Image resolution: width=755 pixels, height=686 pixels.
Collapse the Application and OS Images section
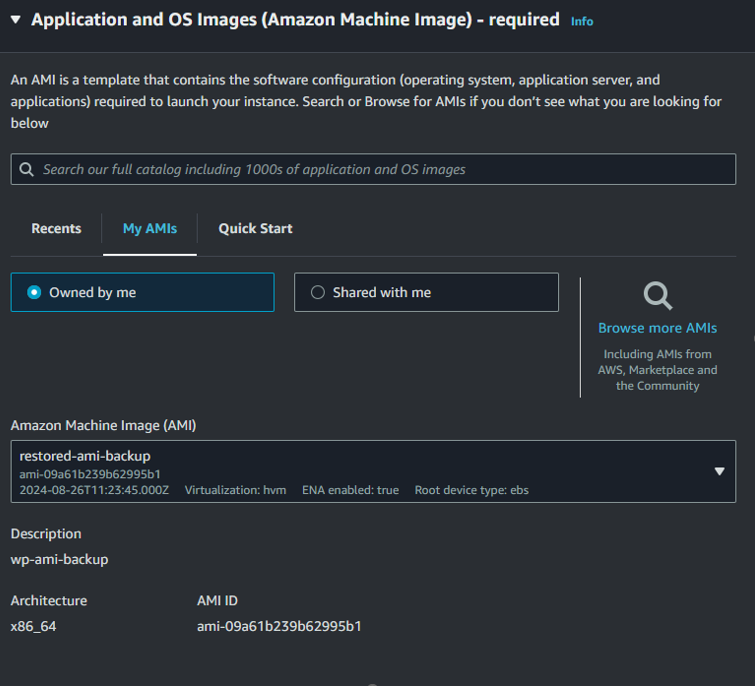tap(17, 20)
